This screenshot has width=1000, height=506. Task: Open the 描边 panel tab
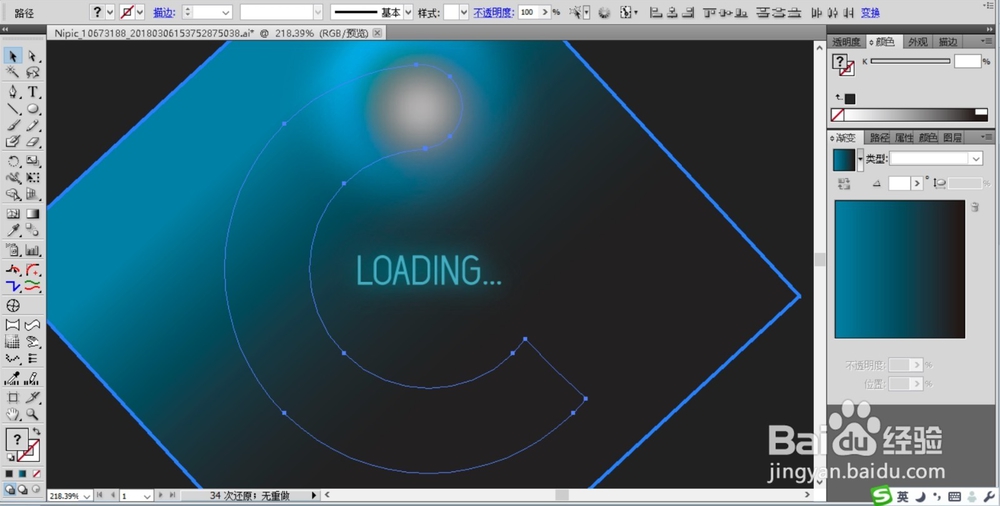tap(948, 42)
